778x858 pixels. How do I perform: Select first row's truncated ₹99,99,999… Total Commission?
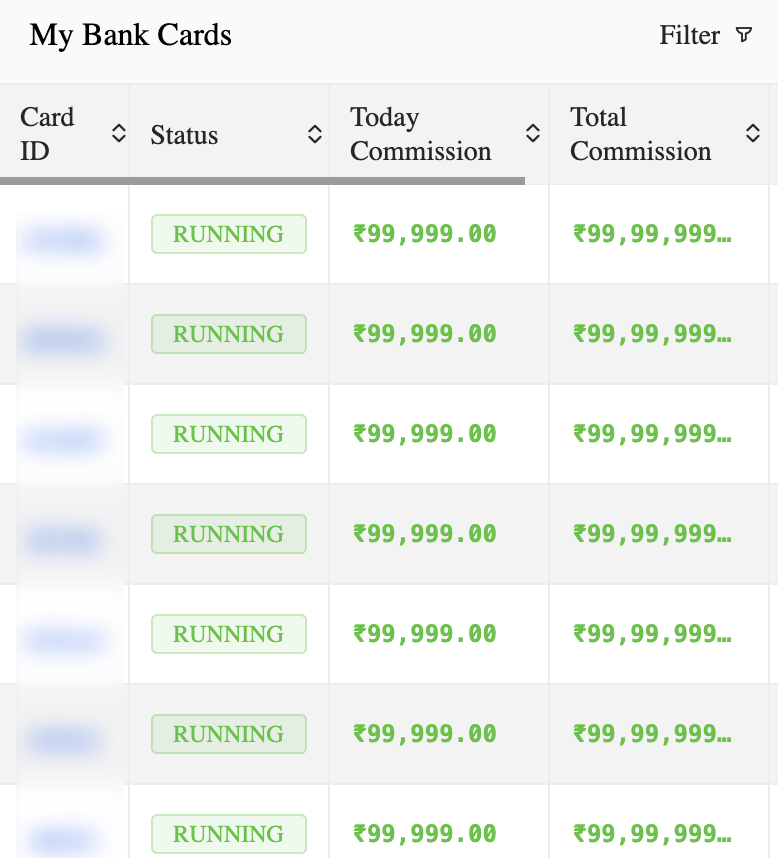[652, 234]
